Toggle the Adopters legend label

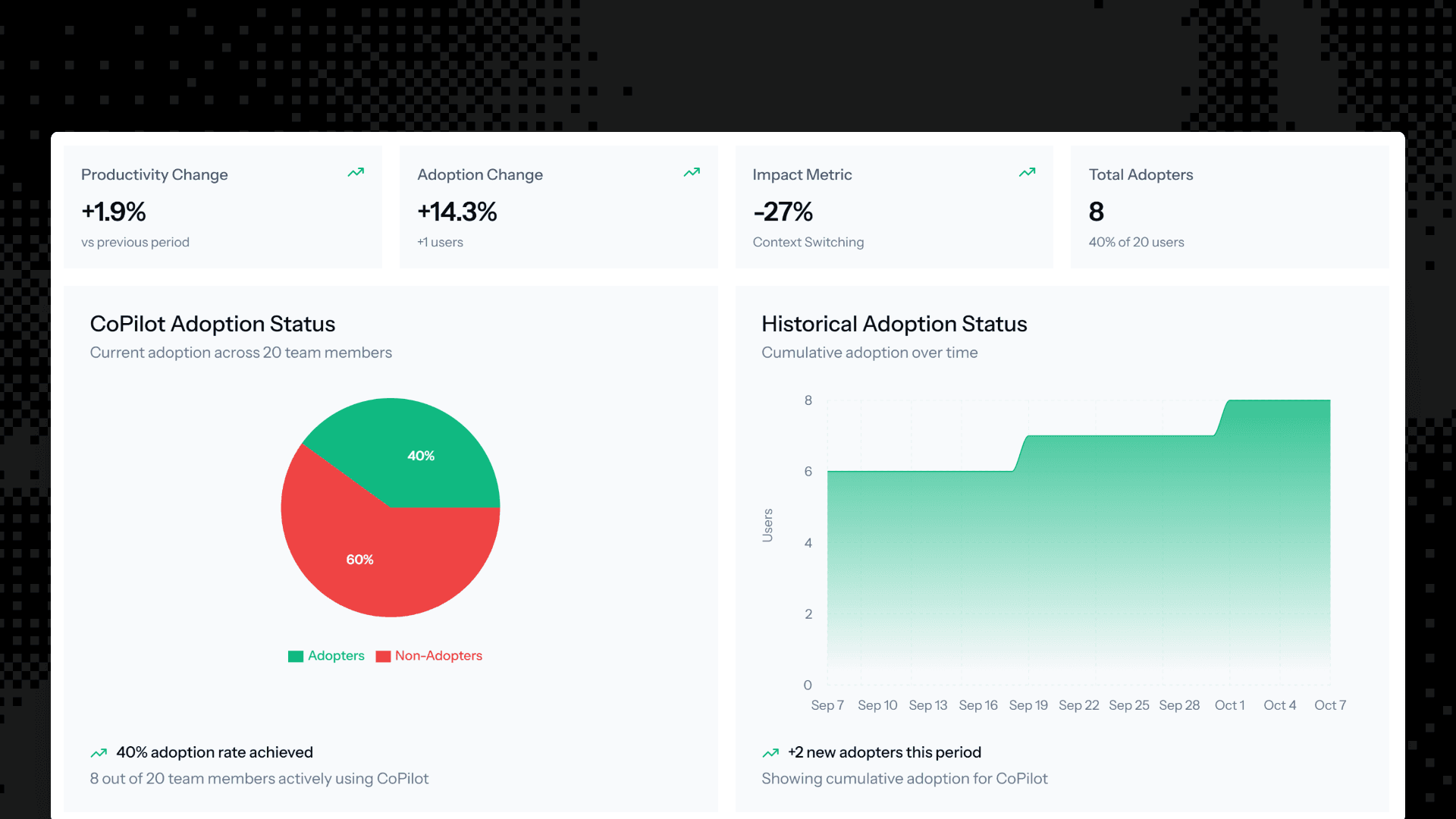336,656
